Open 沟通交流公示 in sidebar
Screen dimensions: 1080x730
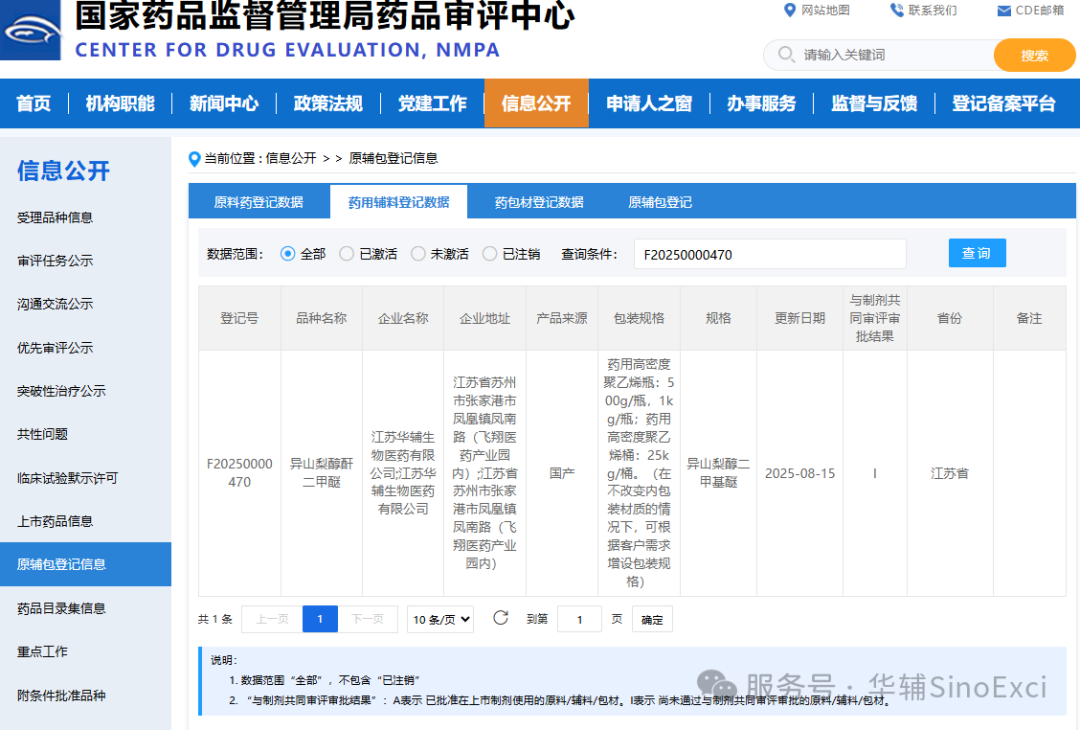point(55,304)
